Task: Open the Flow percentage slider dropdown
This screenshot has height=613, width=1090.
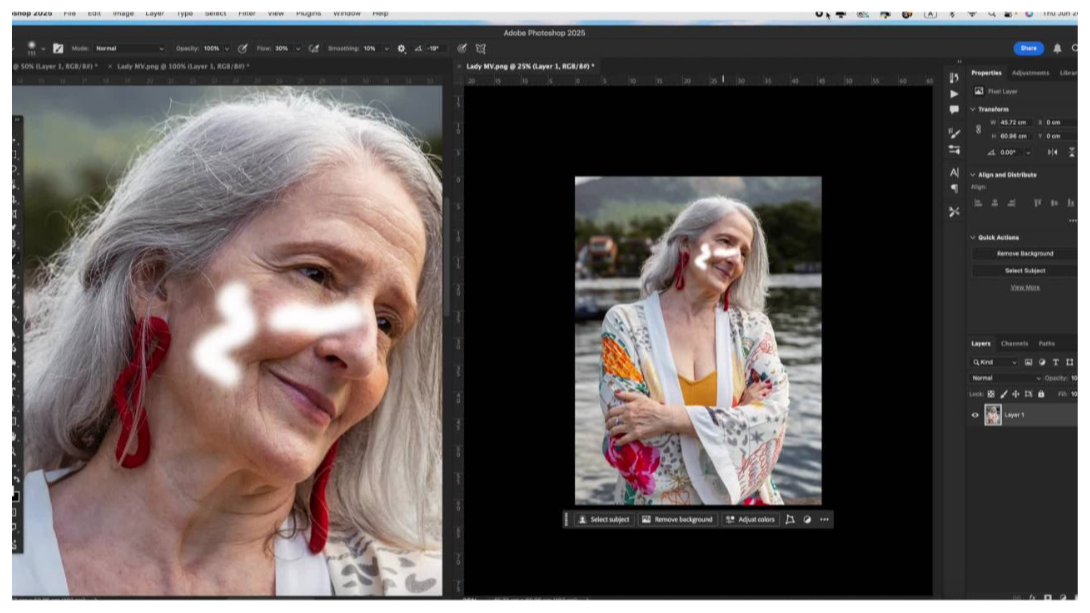Action: click(299, 48)
